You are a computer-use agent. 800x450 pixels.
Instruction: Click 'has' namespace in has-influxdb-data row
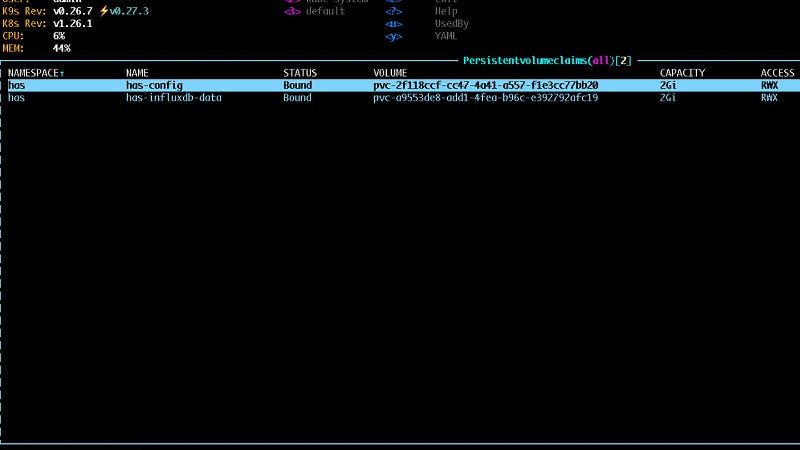coord(16,97)
